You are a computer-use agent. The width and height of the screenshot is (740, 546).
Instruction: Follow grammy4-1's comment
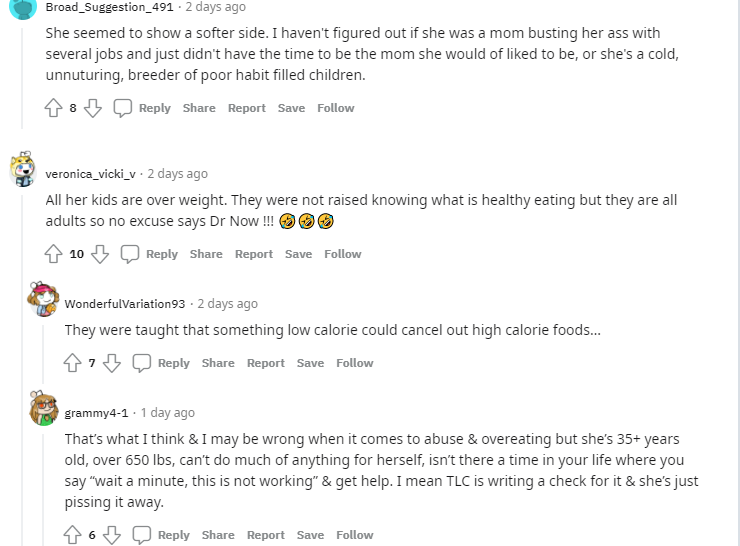(x=355, y=535)
